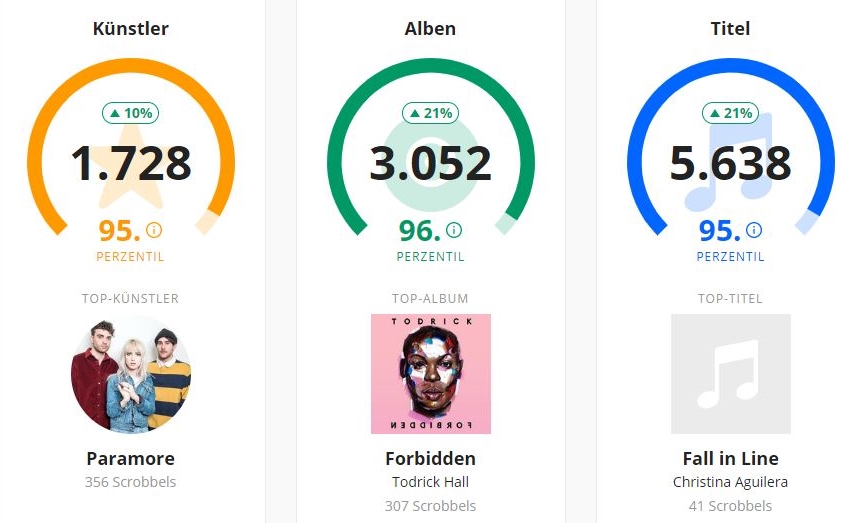Click the 21% increase badge under Alben
The width and height of the screenshot is (860, 523).
[x=431, y=113]
